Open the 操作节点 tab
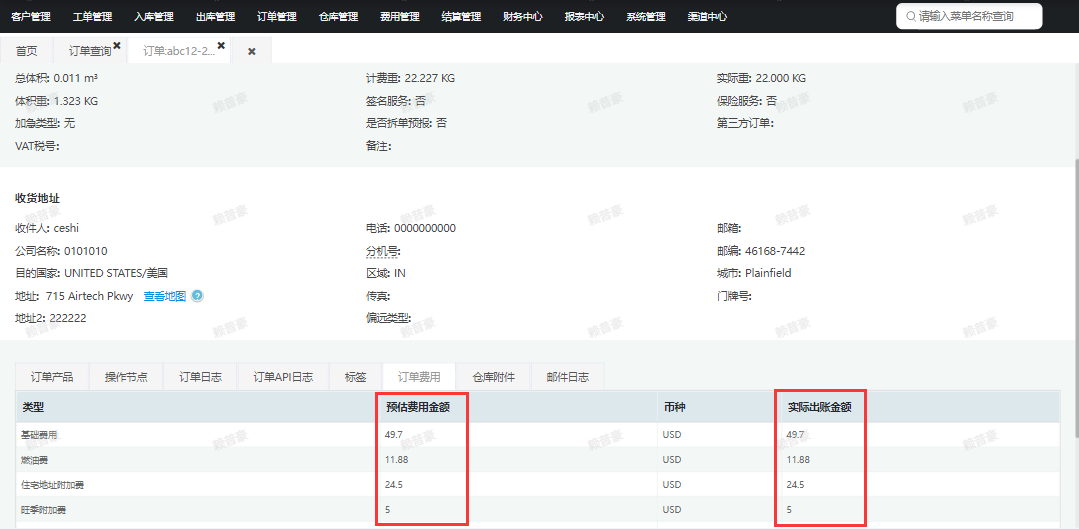The width and height of the screenshot is (1079, 529). pos(126,377)
